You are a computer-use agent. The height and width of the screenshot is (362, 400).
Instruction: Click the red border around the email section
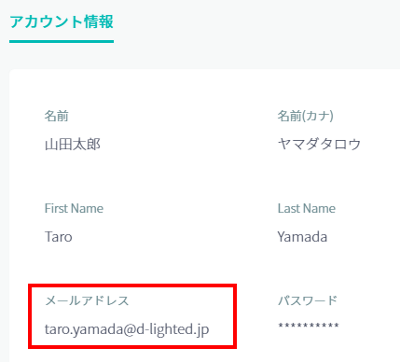[132, 286]
